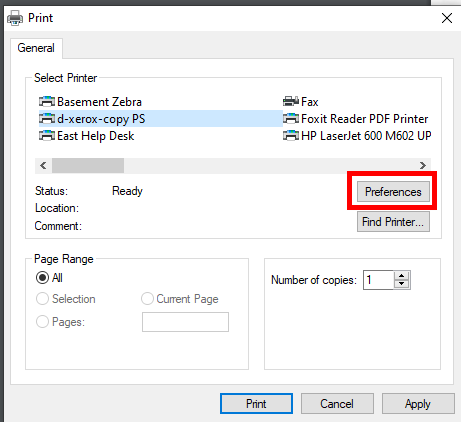Screen dimensions: 461x422
Task: Select the All page range option
Action: point(42,277)
